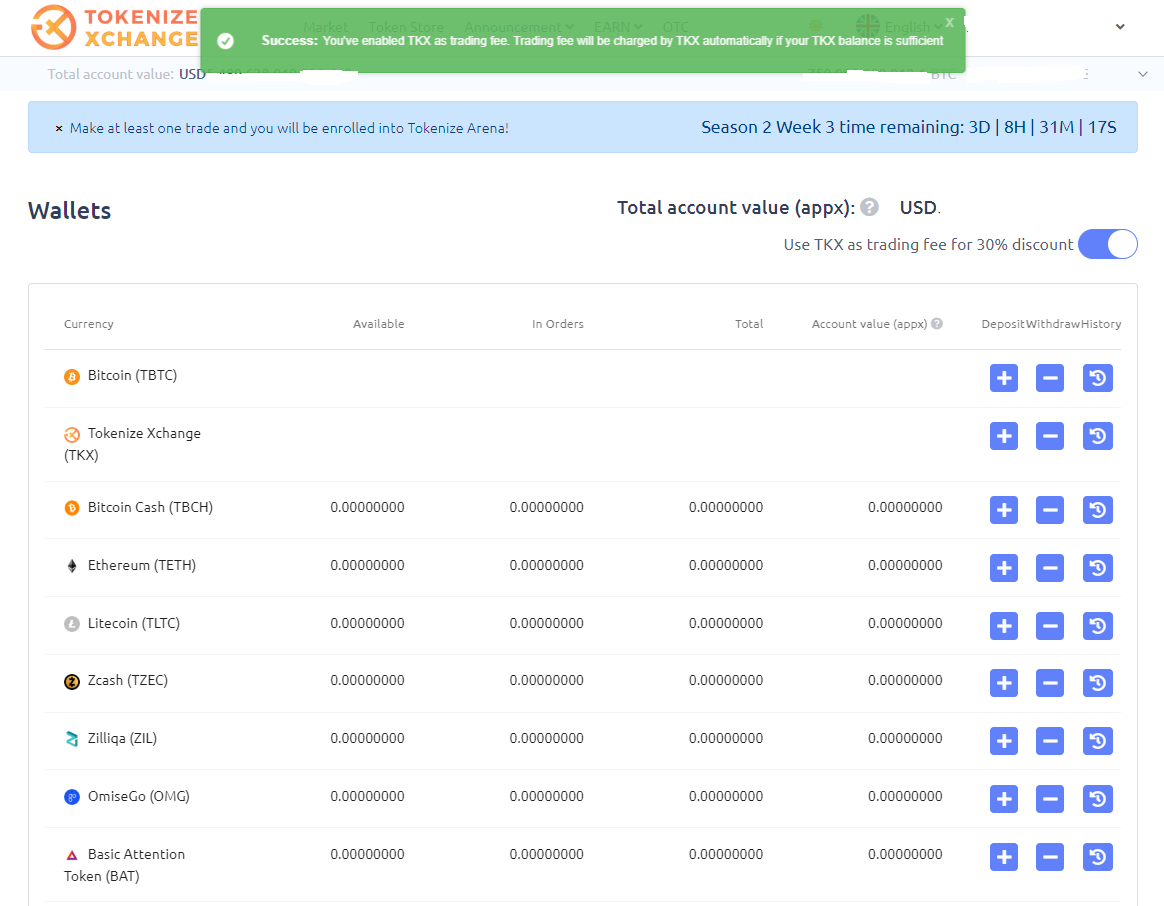Click withdraw icon in Bitcoin Cash (TBCH) row
This screenshot has width=1164, height=906.
point(1050,510)
